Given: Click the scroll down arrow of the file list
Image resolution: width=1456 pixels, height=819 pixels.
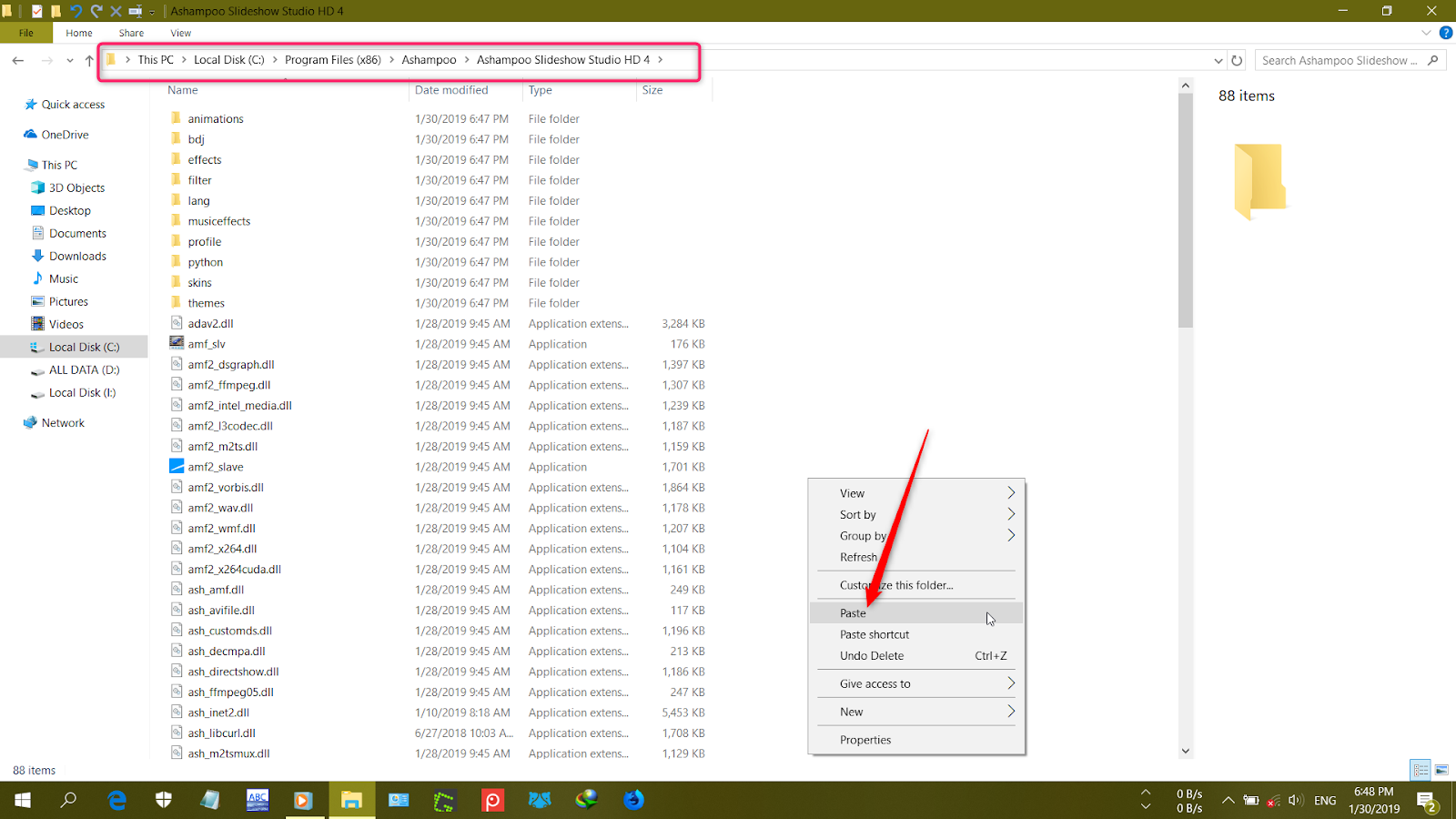Looking at the screenshot, I should 1185,751.
